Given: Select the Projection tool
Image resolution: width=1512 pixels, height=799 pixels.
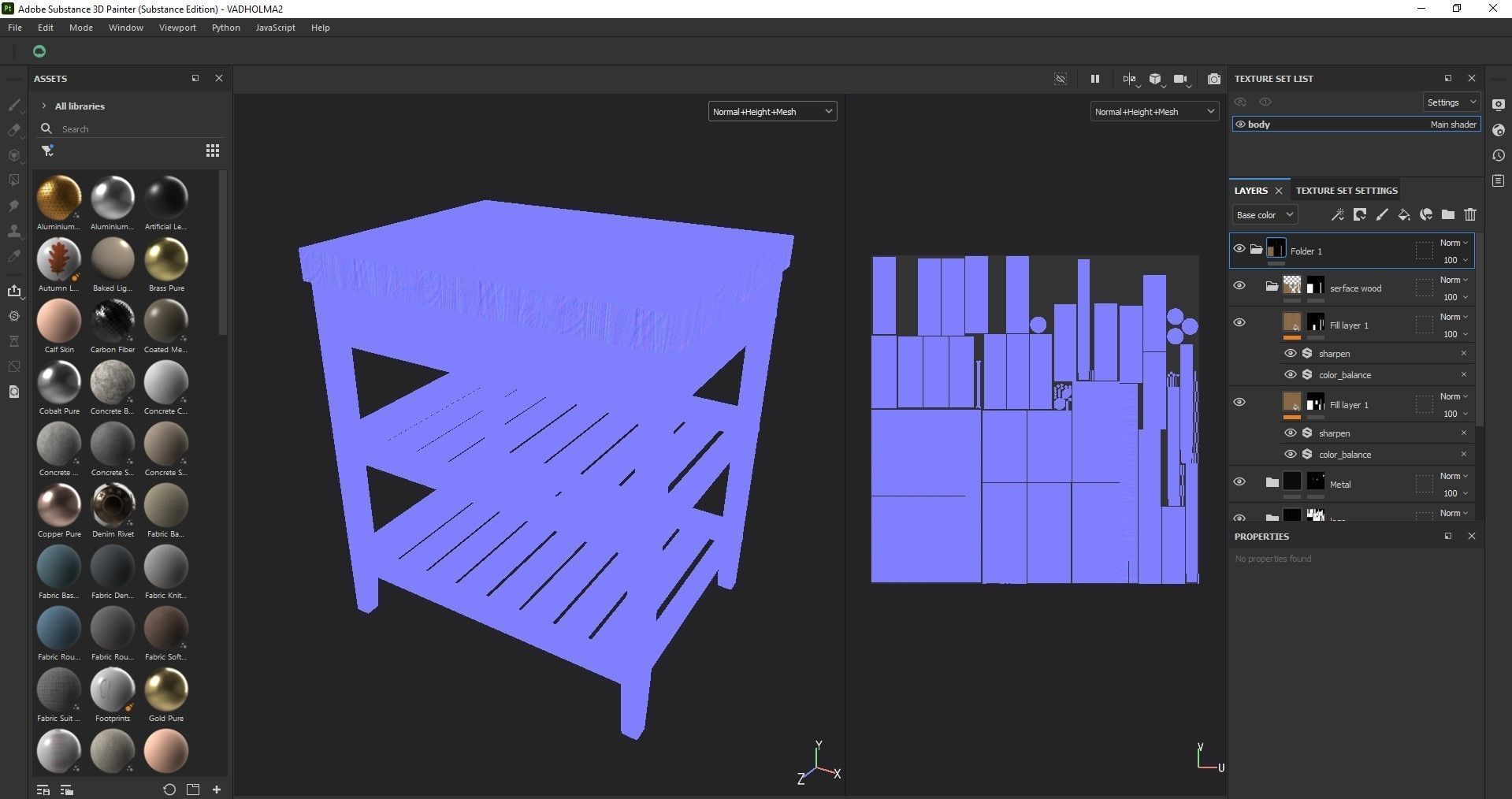Looking at the screenshot, I should (14, 155).
